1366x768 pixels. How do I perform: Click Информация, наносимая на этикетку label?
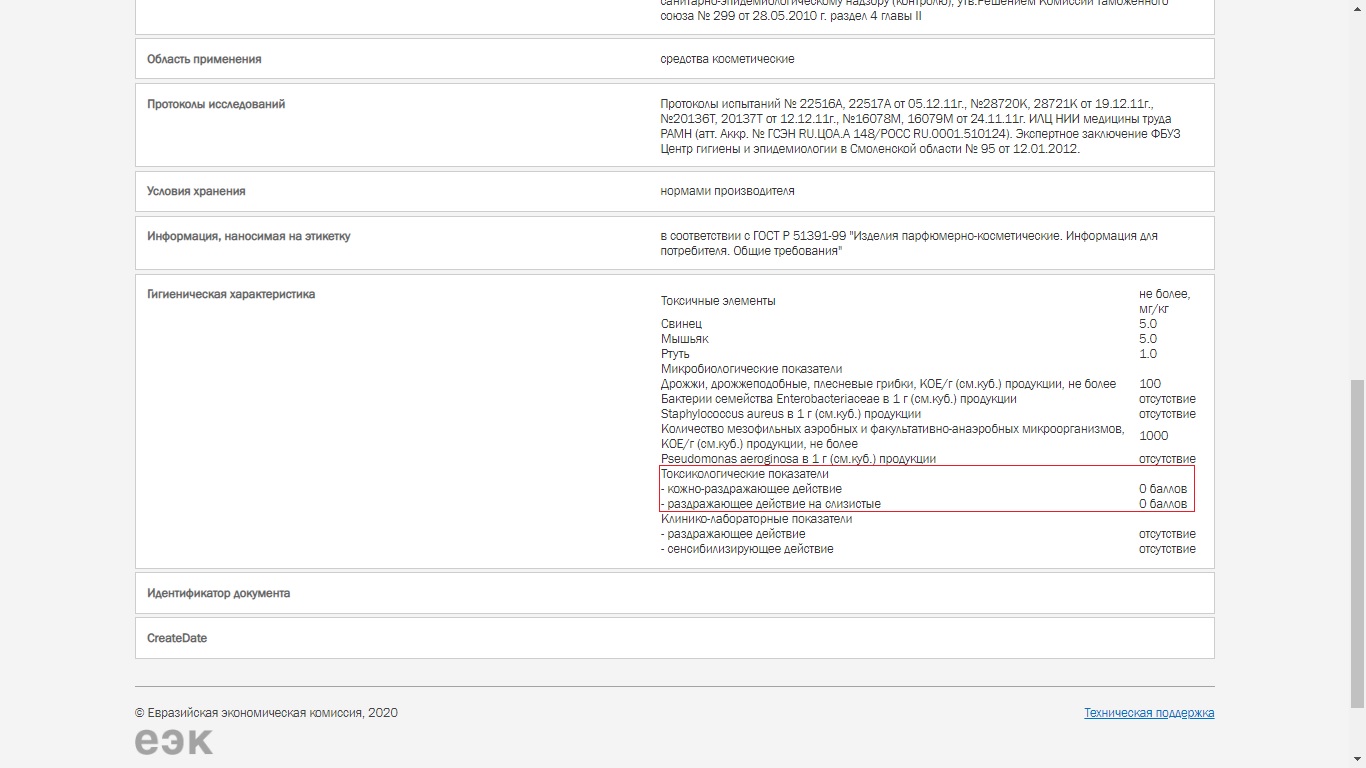(x=249, y=236)
